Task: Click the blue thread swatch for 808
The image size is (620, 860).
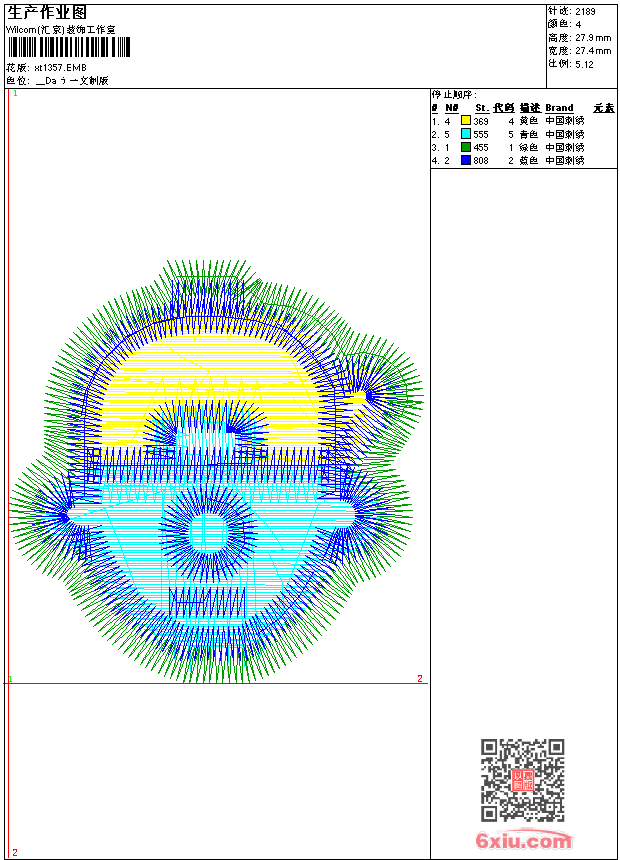Action: (466, 160)
